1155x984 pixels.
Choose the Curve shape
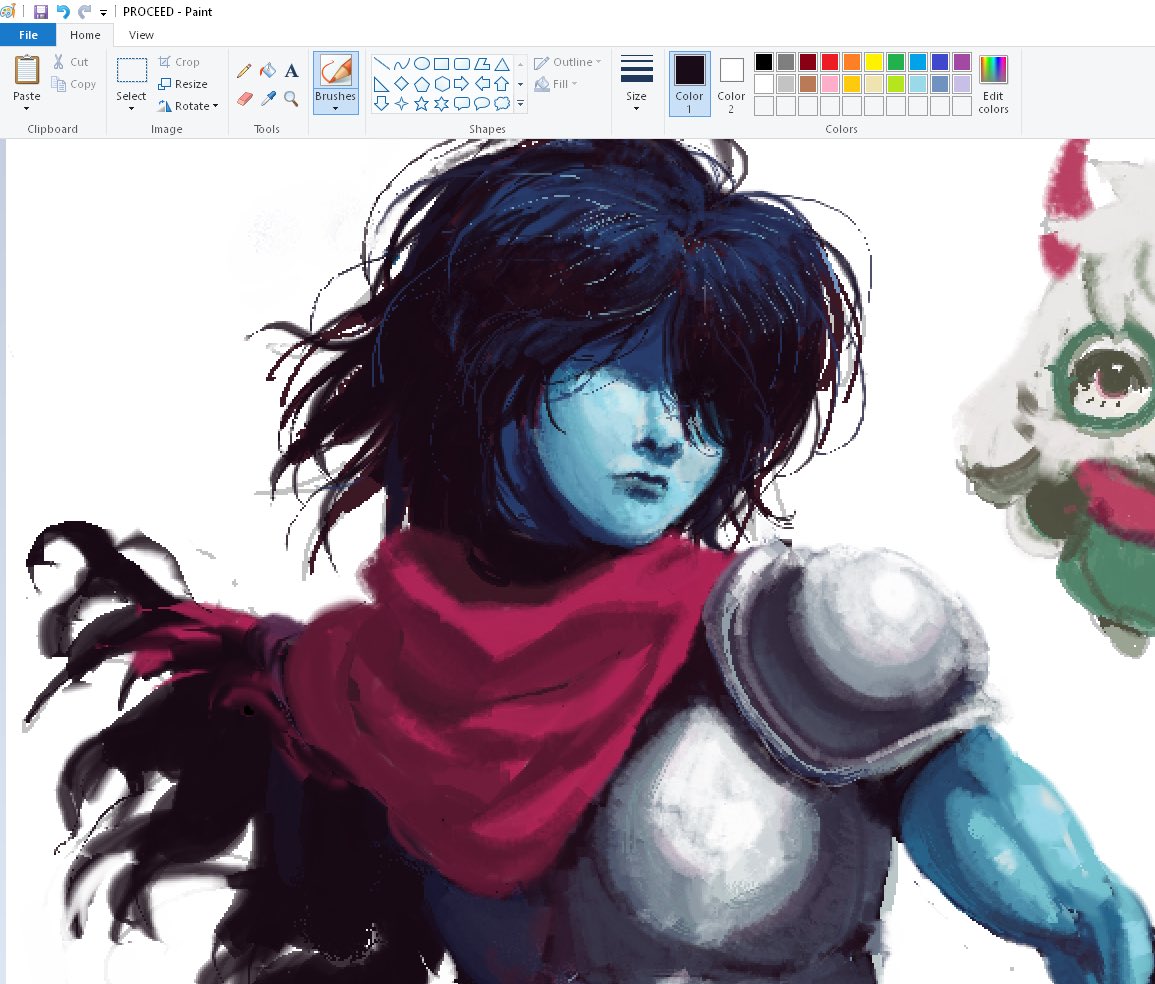click(x=401, y=64)
